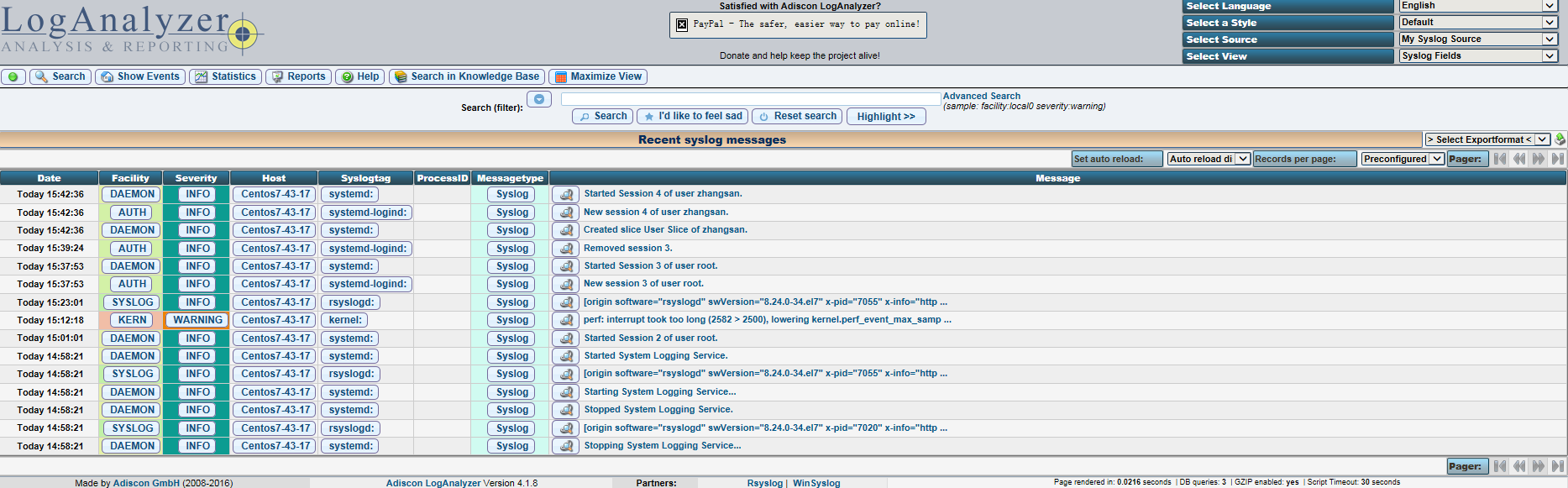The height and width of the screenshot is (488, 1568).
Task: Click the Search button under the filter field
Action: click(x=602, y=117)
